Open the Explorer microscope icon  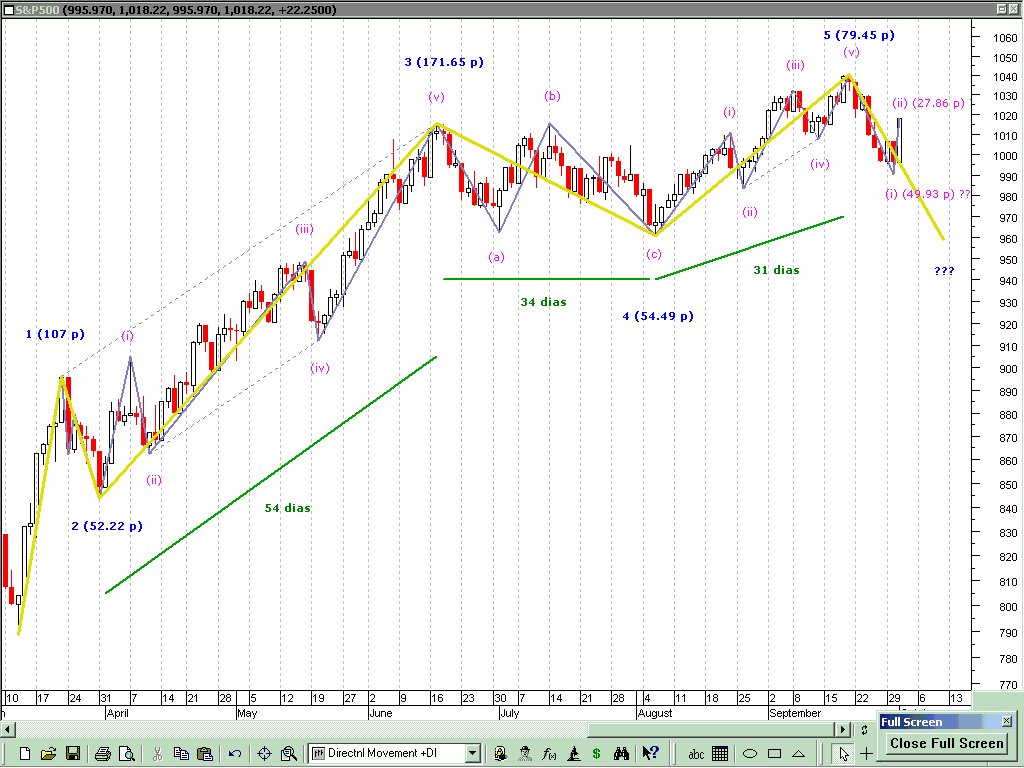(573, 754)
